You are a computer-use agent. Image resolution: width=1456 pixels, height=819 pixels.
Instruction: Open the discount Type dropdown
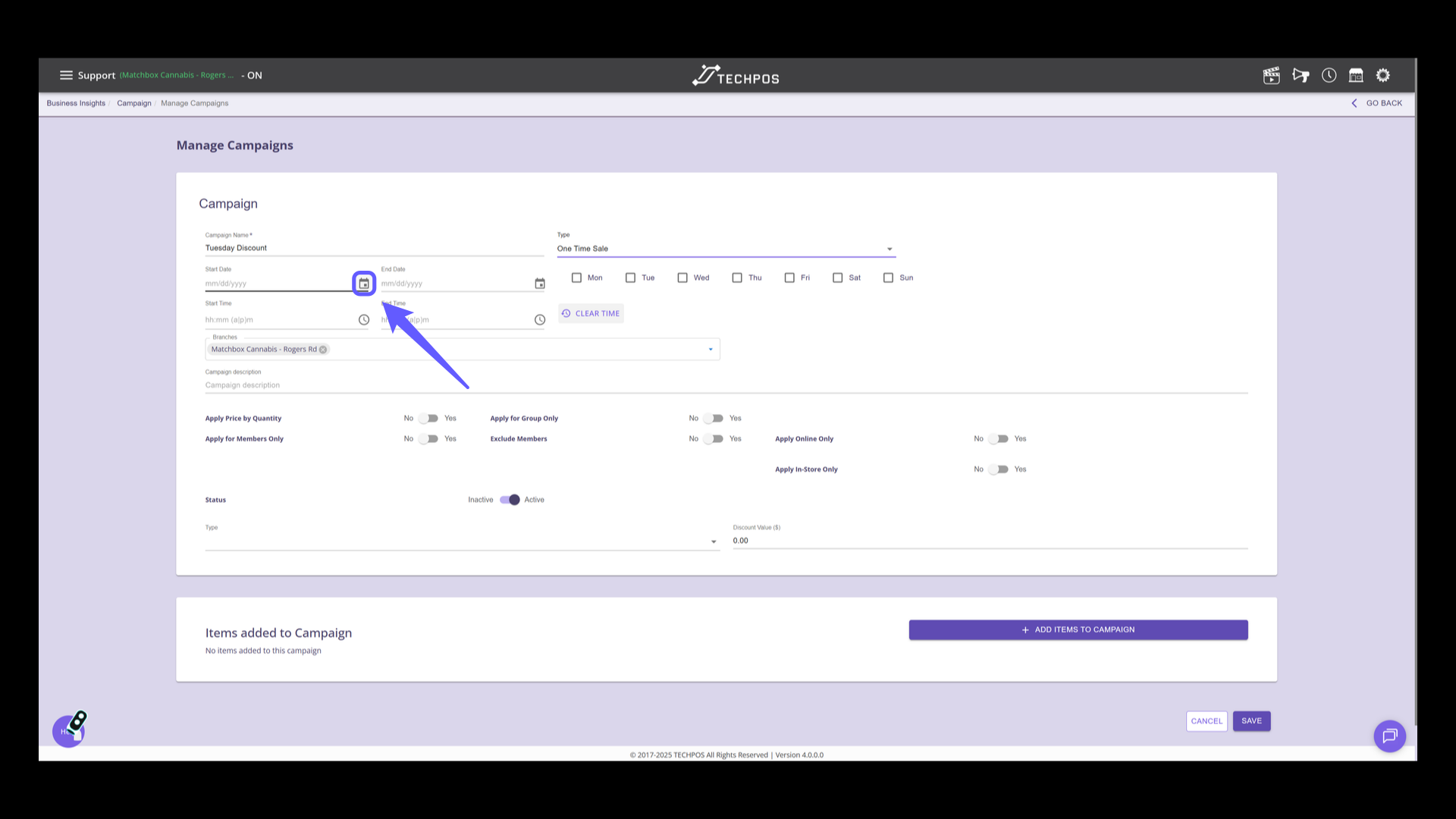(x=713, y=541)
